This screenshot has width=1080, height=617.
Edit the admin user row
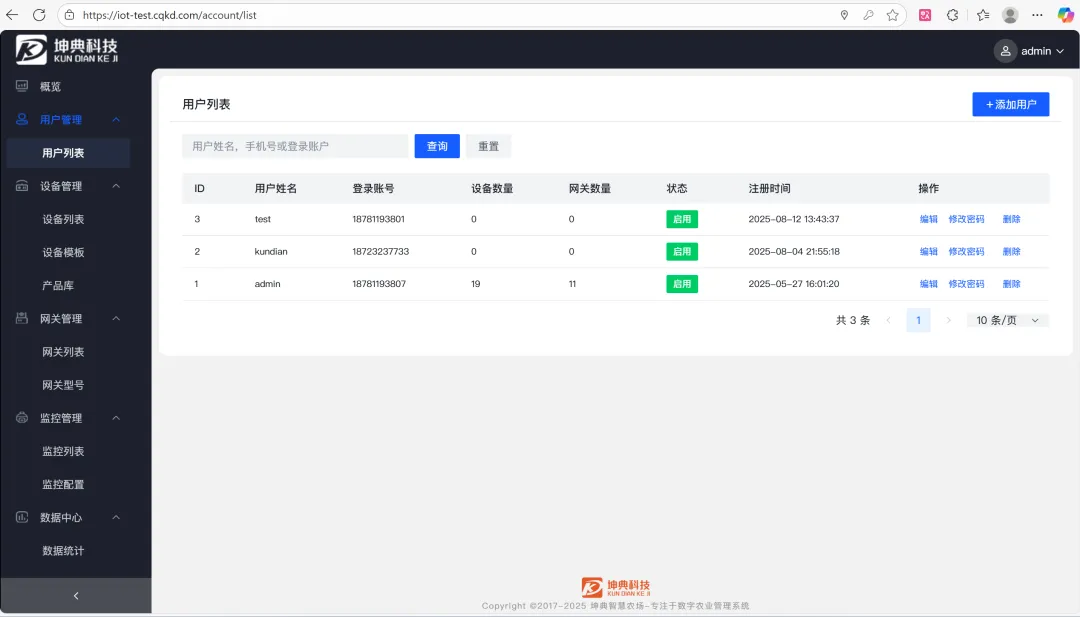point(928,284)
